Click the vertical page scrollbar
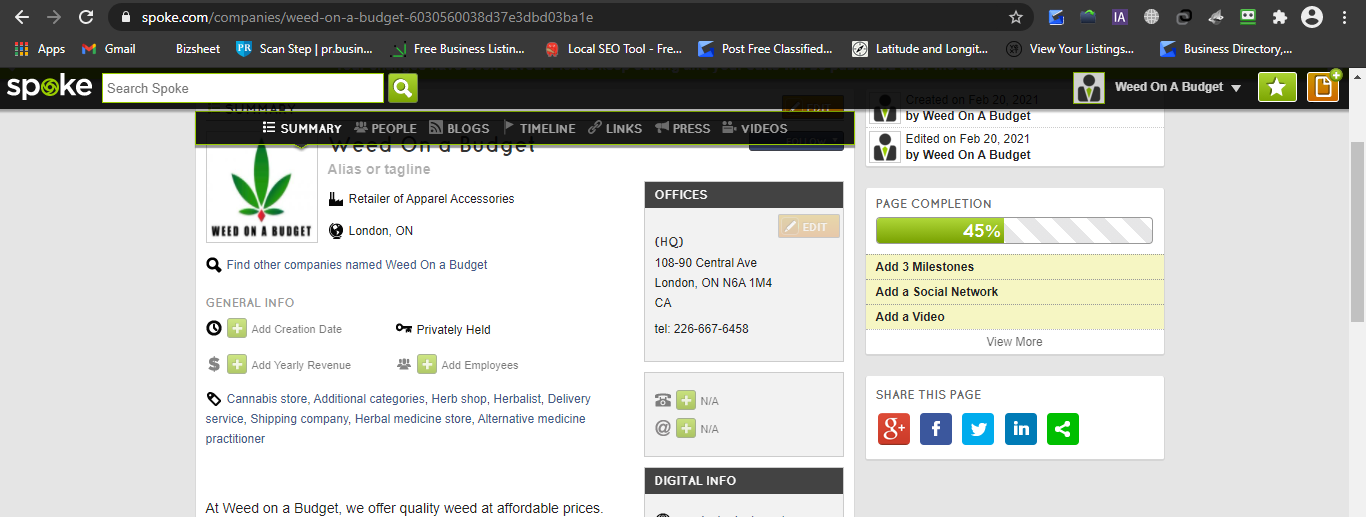Screen dimensions: 1366x517 click(x=1357, y=230)
